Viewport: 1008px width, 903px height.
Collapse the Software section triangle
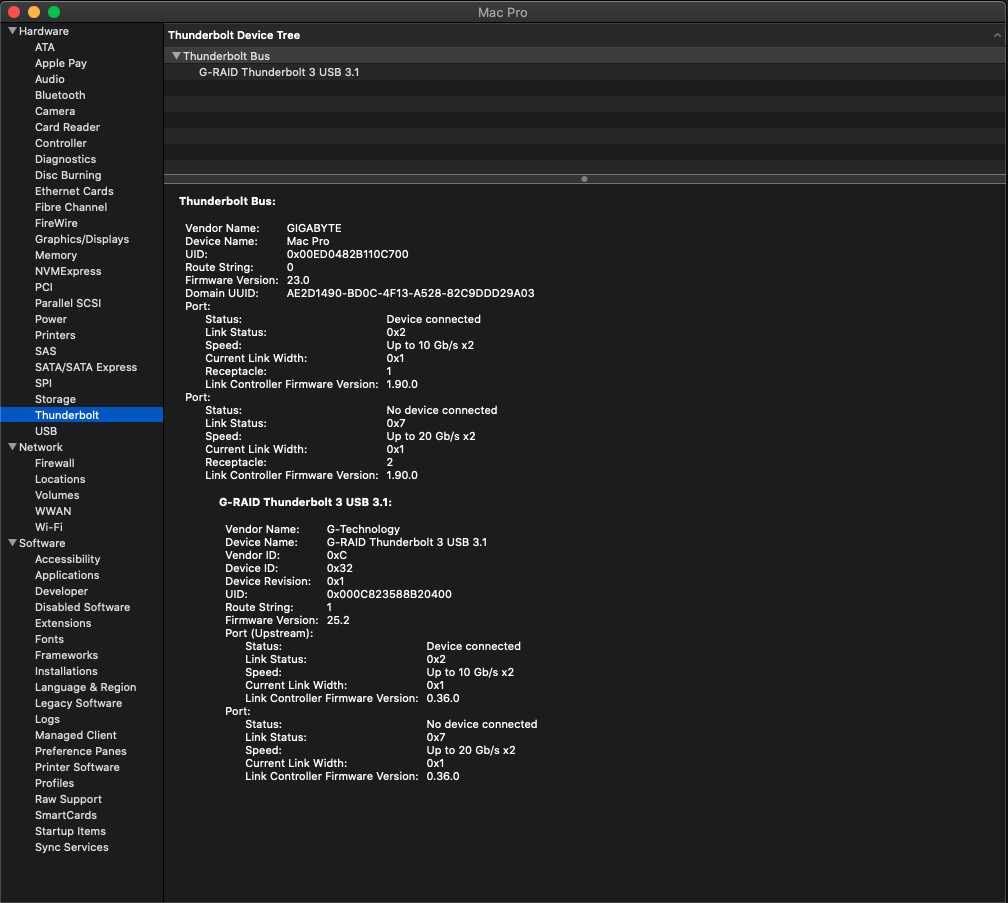coord(12,542)
